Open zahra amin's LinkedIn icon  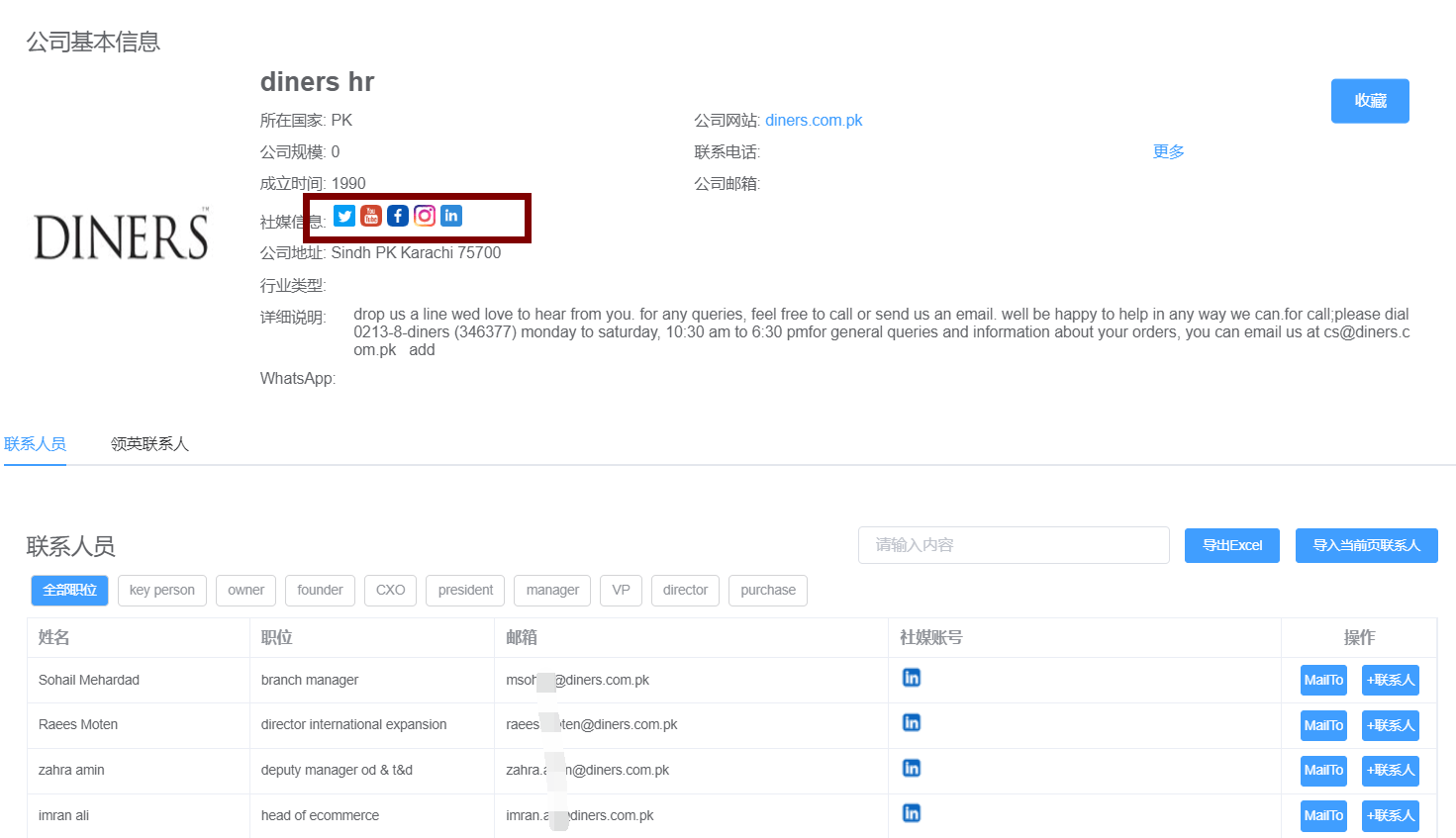point(912,768)
